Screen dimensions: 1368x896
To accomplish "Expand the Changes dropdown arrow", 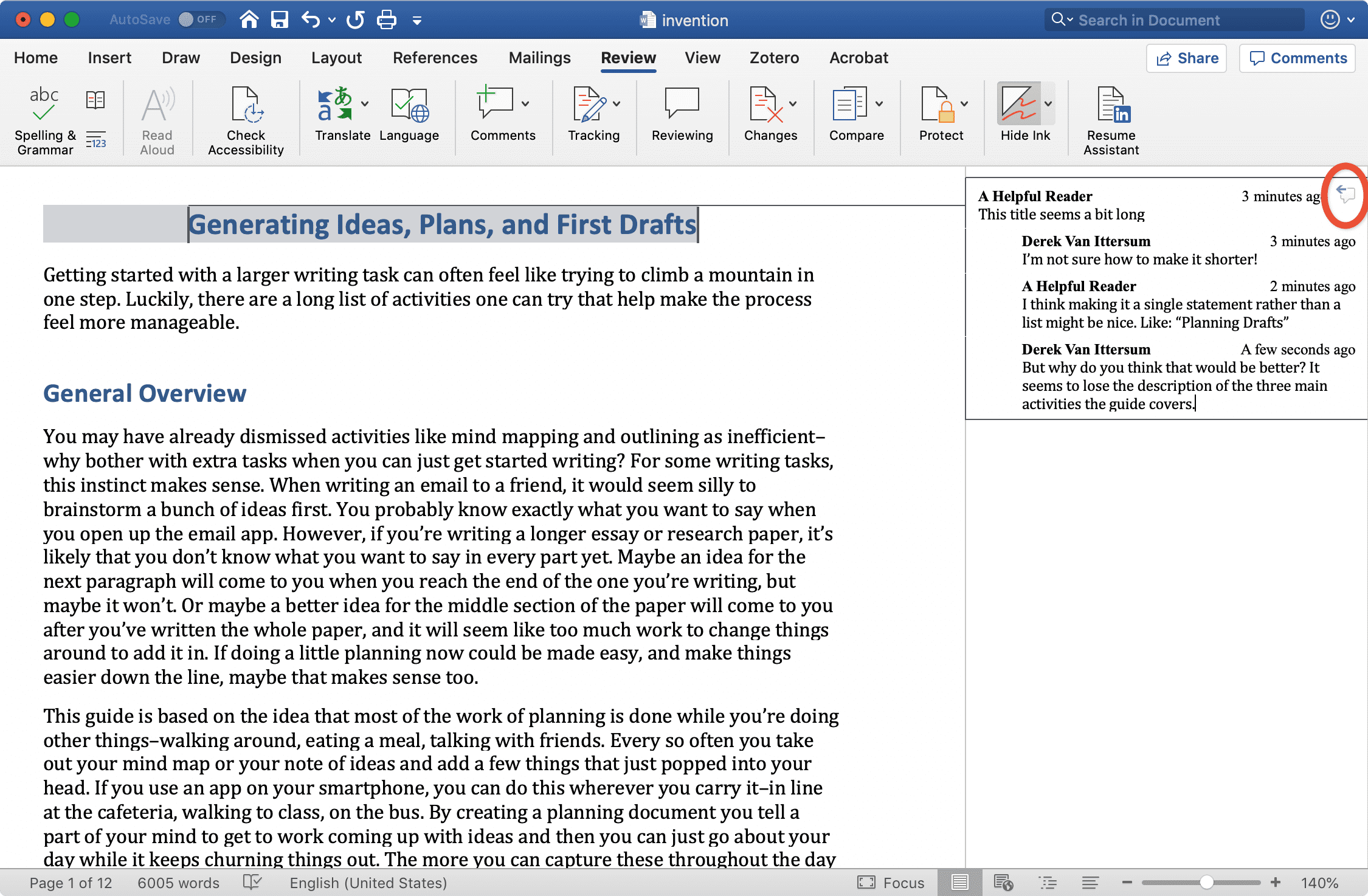I will pos(793,104).
